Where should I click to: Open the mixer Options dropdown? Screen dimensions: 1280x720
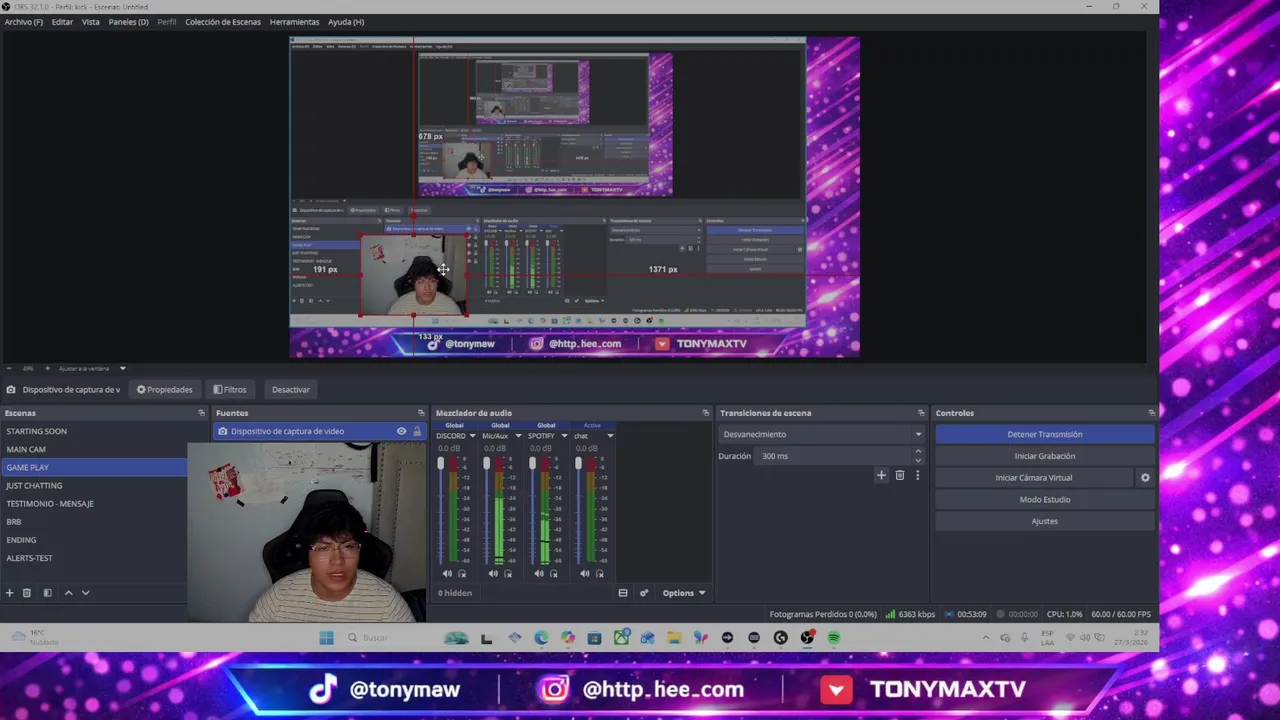[x=684, y=593]
